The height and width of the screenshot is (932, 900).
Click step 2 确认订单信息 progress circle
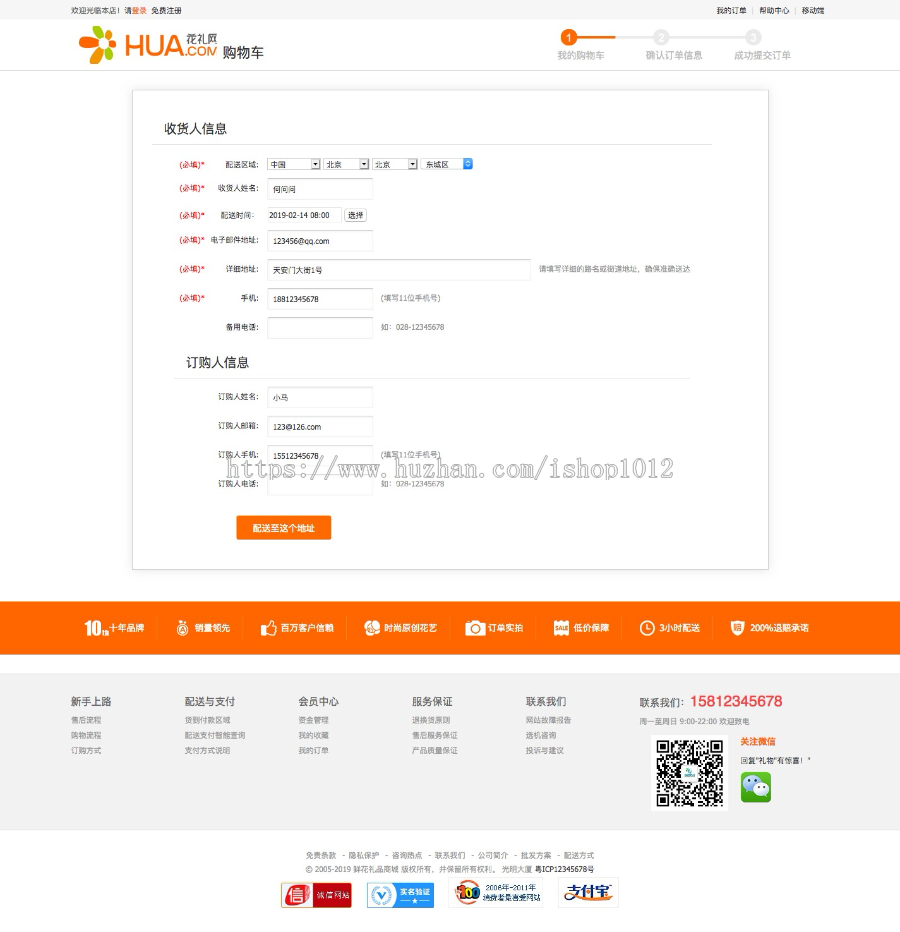click(x=661, y=36)
